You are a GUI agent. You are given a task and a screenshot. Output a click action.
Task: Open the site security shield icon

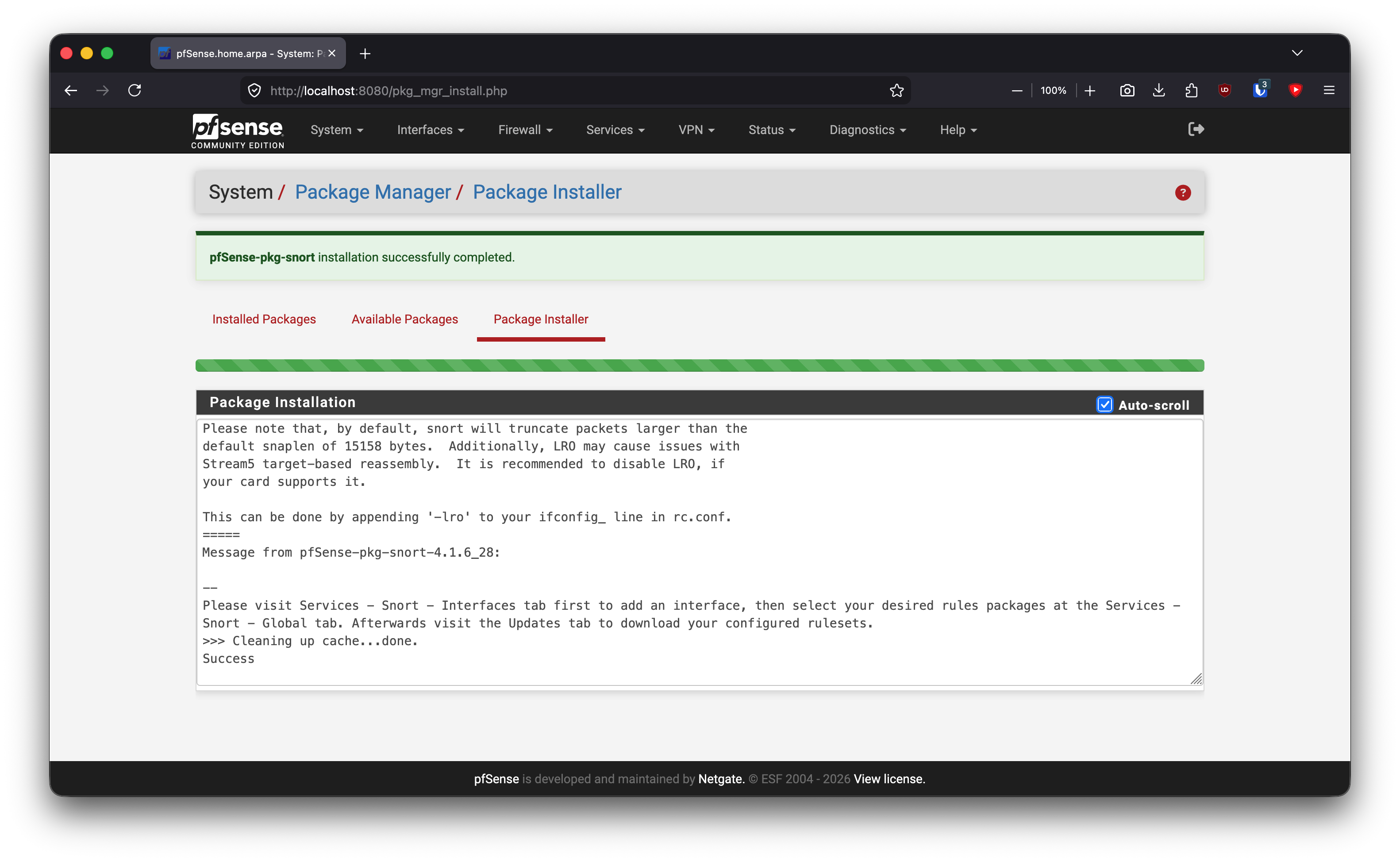(254, 91)
